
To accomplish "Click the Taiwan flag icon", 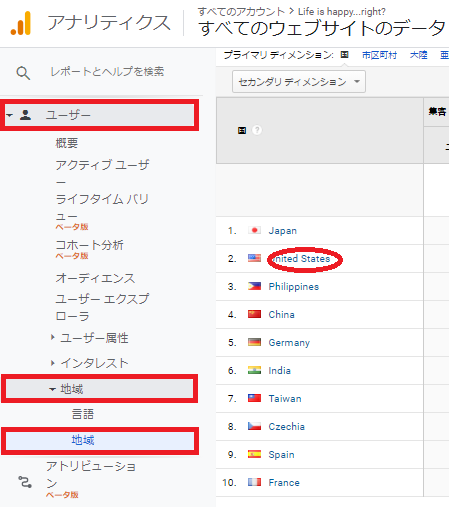I will pos(254,398).
